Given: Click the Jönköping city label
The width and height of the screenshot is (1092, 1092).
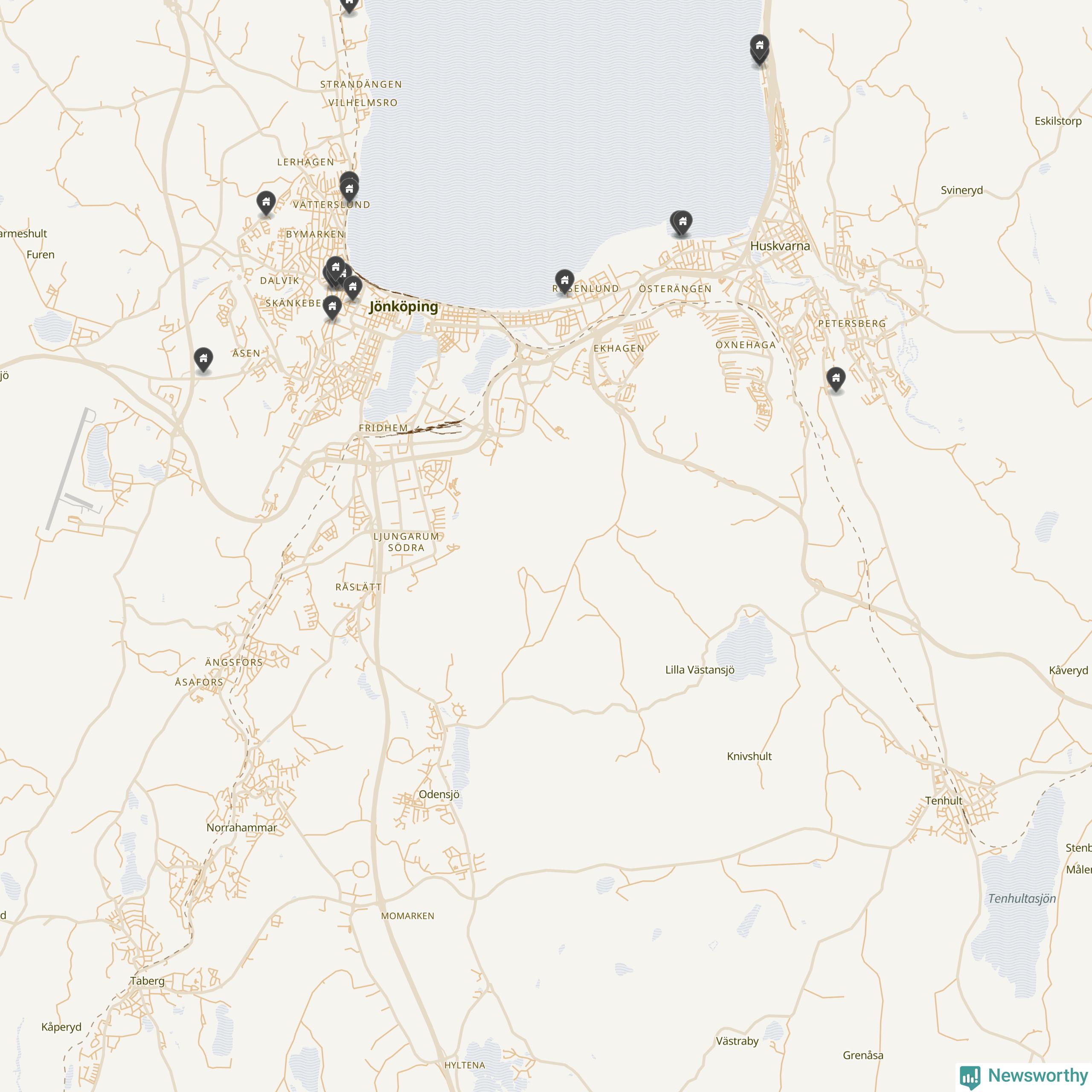Looking at the screenshot, I should [404, 307].
